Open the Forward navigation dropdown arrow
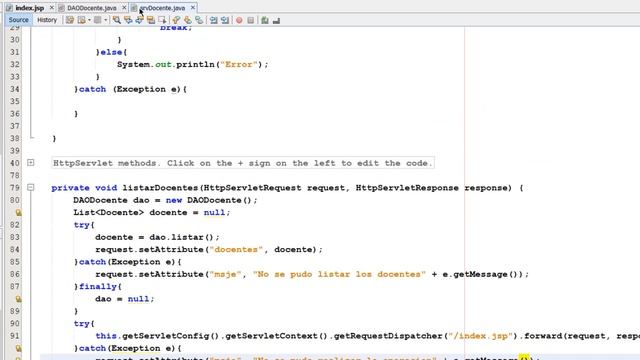The height and width of the screenshot is (360, 640). (105, 20)
